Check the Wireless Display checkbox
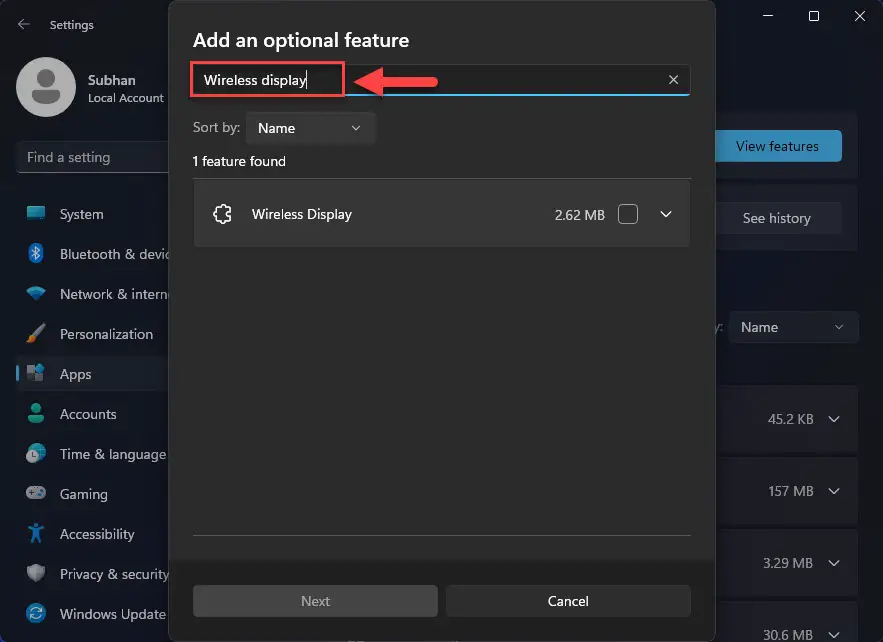The image size is (883, 642). pyautogui.click(x=628, y=213)
